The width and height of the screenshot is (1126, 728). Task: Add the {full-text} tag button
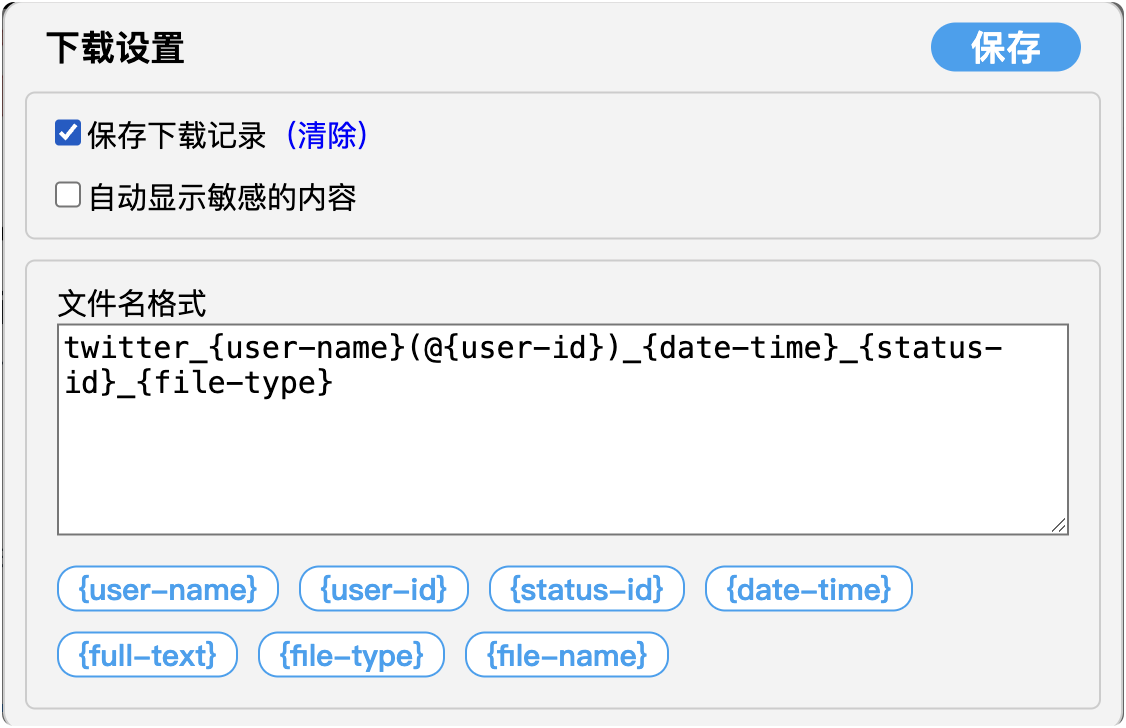(x=147, y=656)
